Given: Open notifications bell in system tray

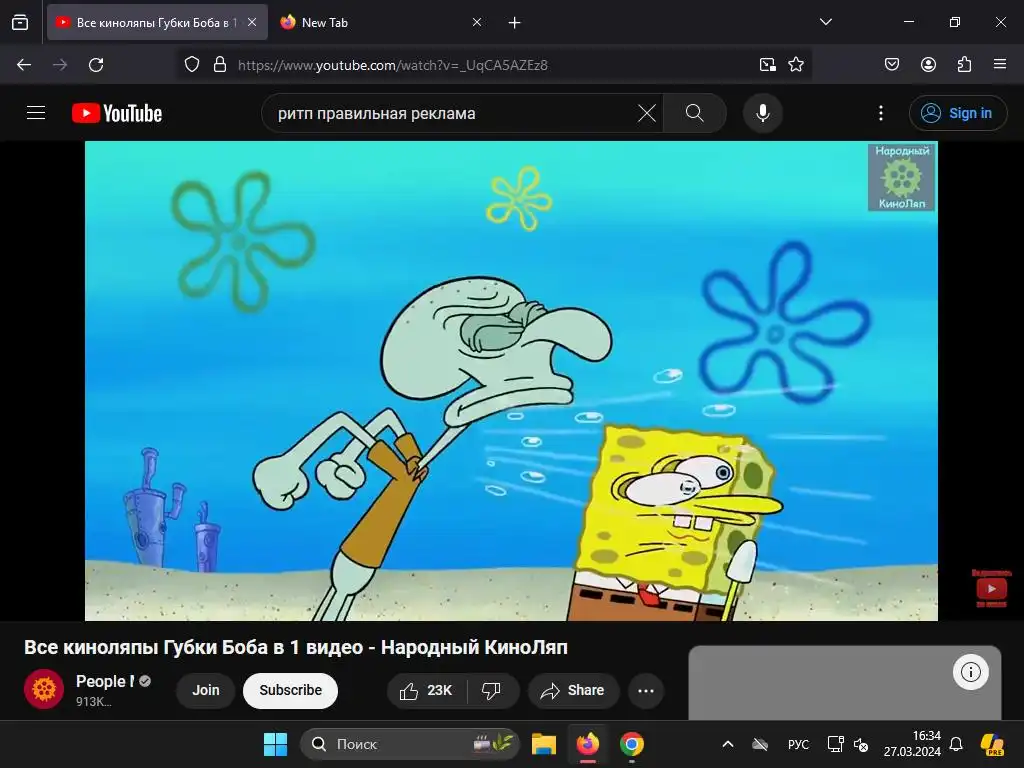Looking at the screenshot, I should point(956,744).
